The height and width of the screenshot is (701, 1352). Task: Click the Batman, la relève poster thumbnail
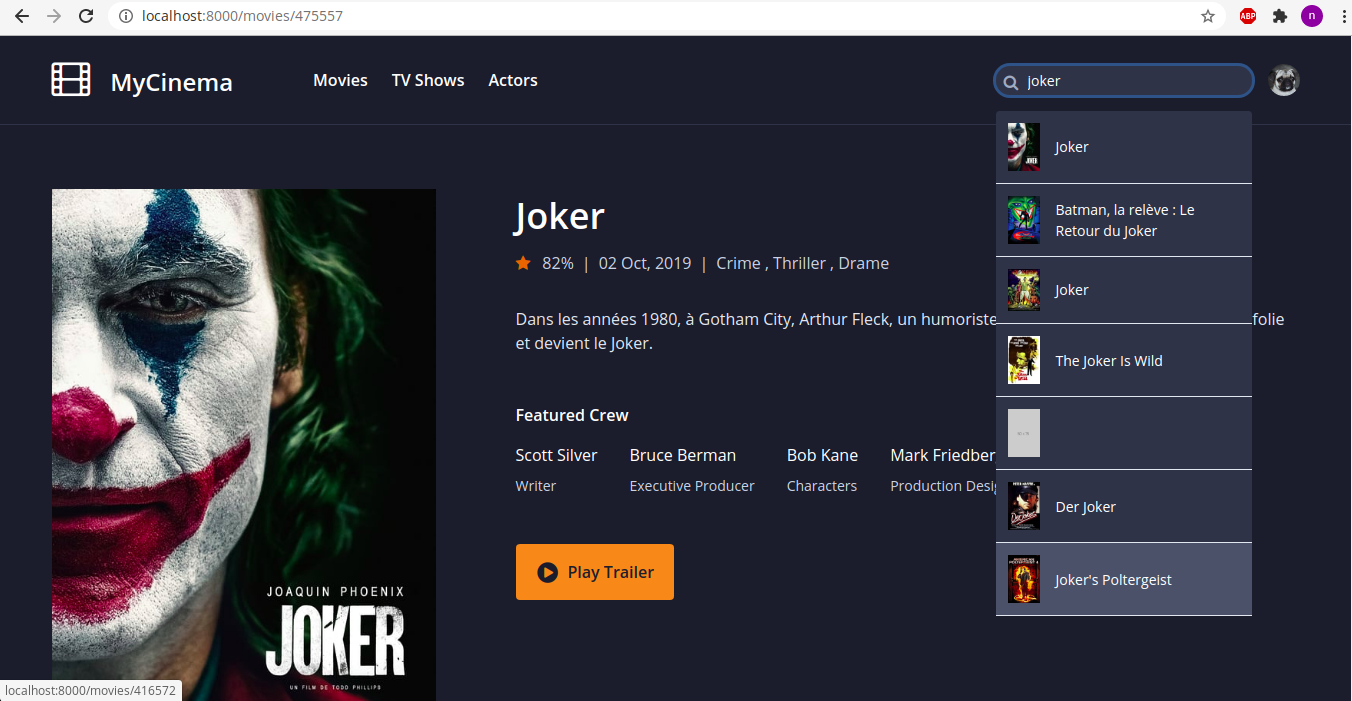[1024, 220]
